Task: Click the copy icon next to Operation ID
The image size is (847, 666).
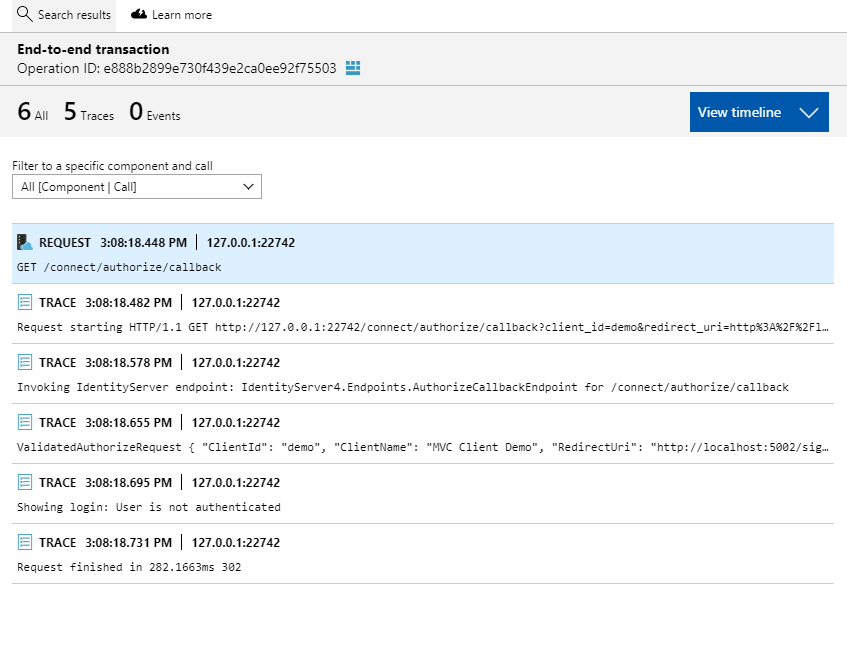Action: coord(352,68)
